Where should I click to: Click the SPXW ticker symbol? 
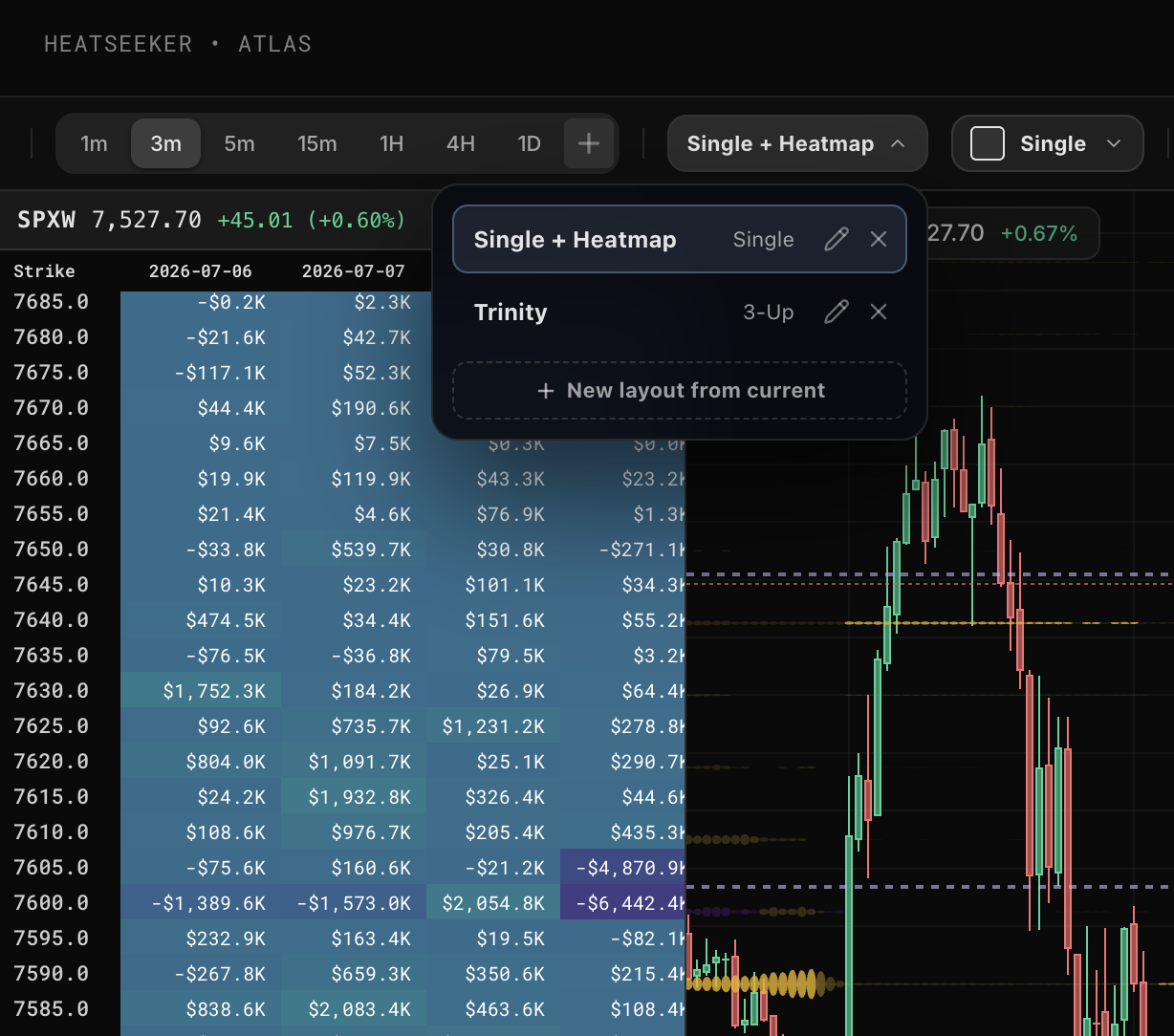click(x=46, y=220)
